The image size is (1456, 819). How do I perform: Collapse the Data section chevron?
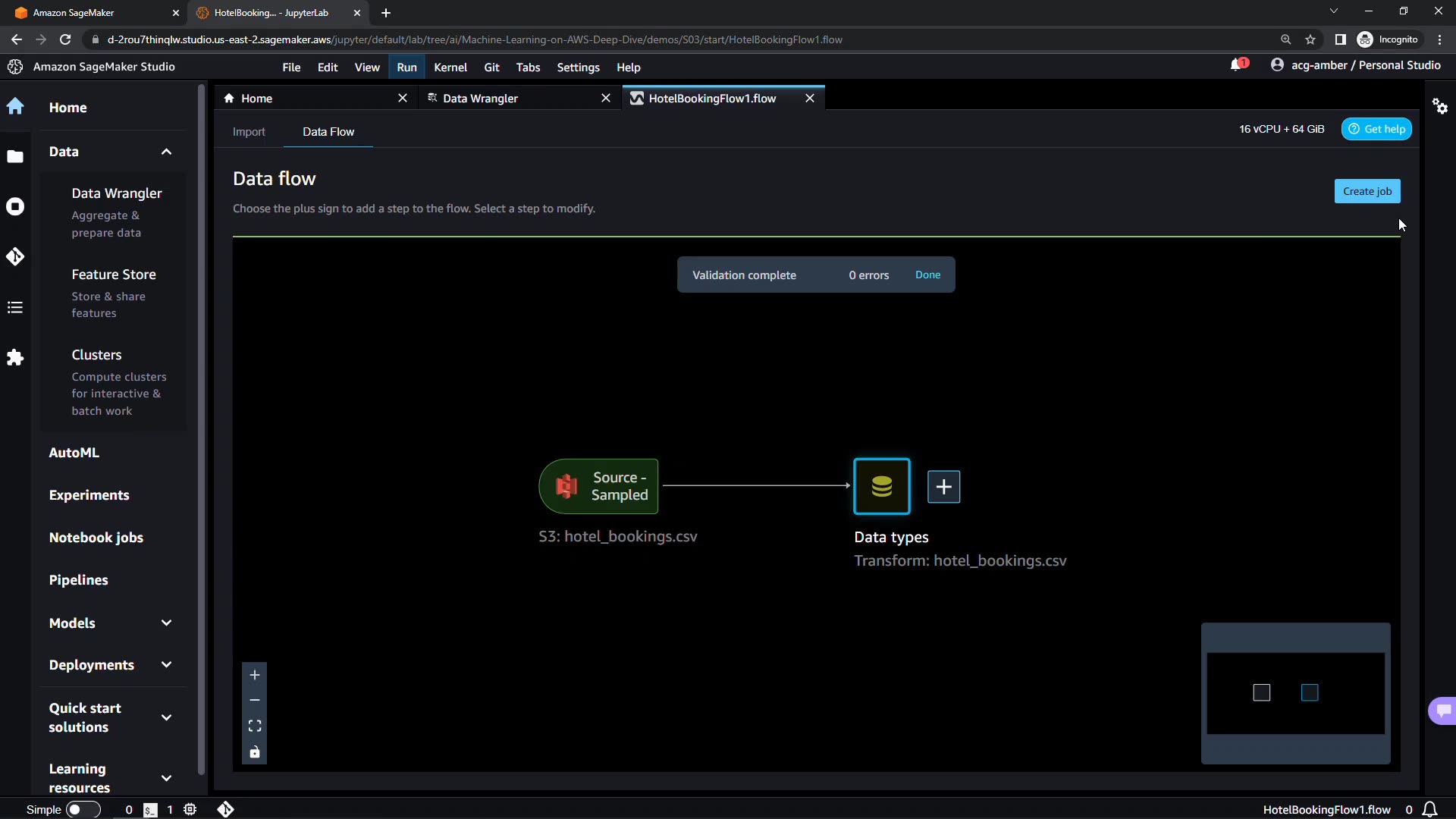coord(166,152)
